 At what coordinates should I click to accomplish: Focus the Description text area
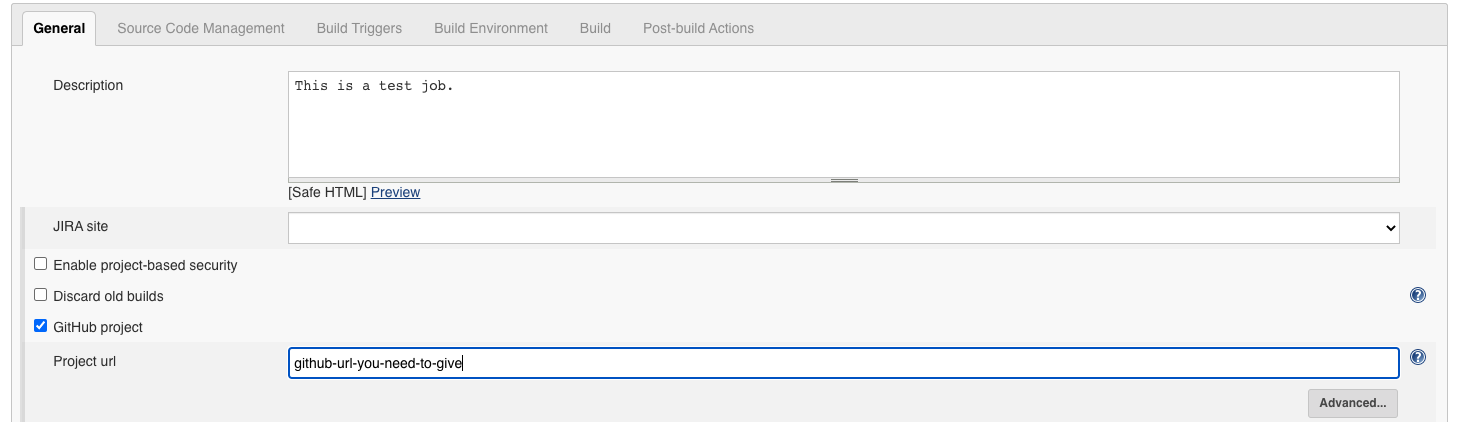pyautogui.click(x=843, y=125)
